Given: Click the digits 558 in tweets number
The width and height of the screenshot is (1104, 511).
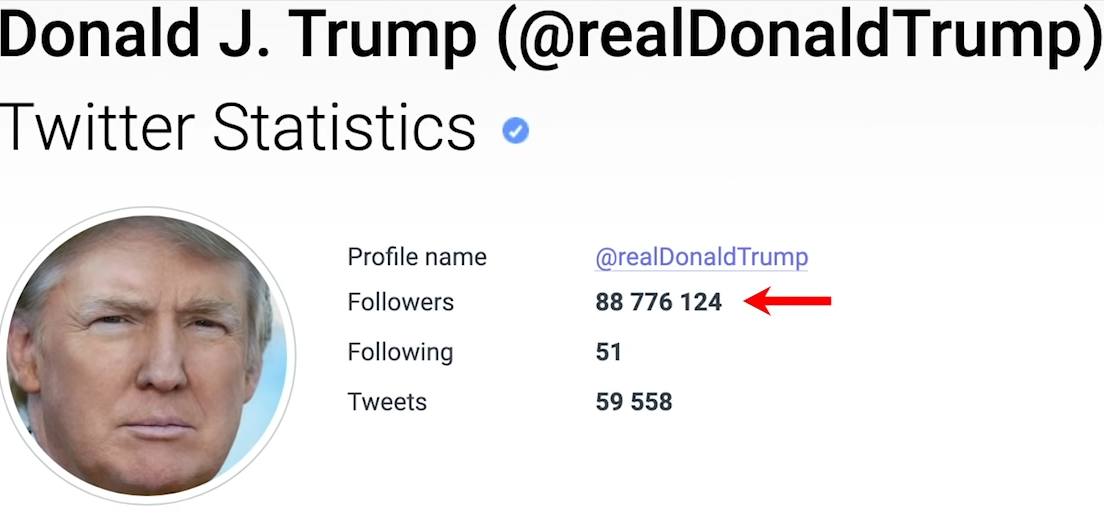Looking at the screenshot, I should pyautogui.click(x=651, y=402).
